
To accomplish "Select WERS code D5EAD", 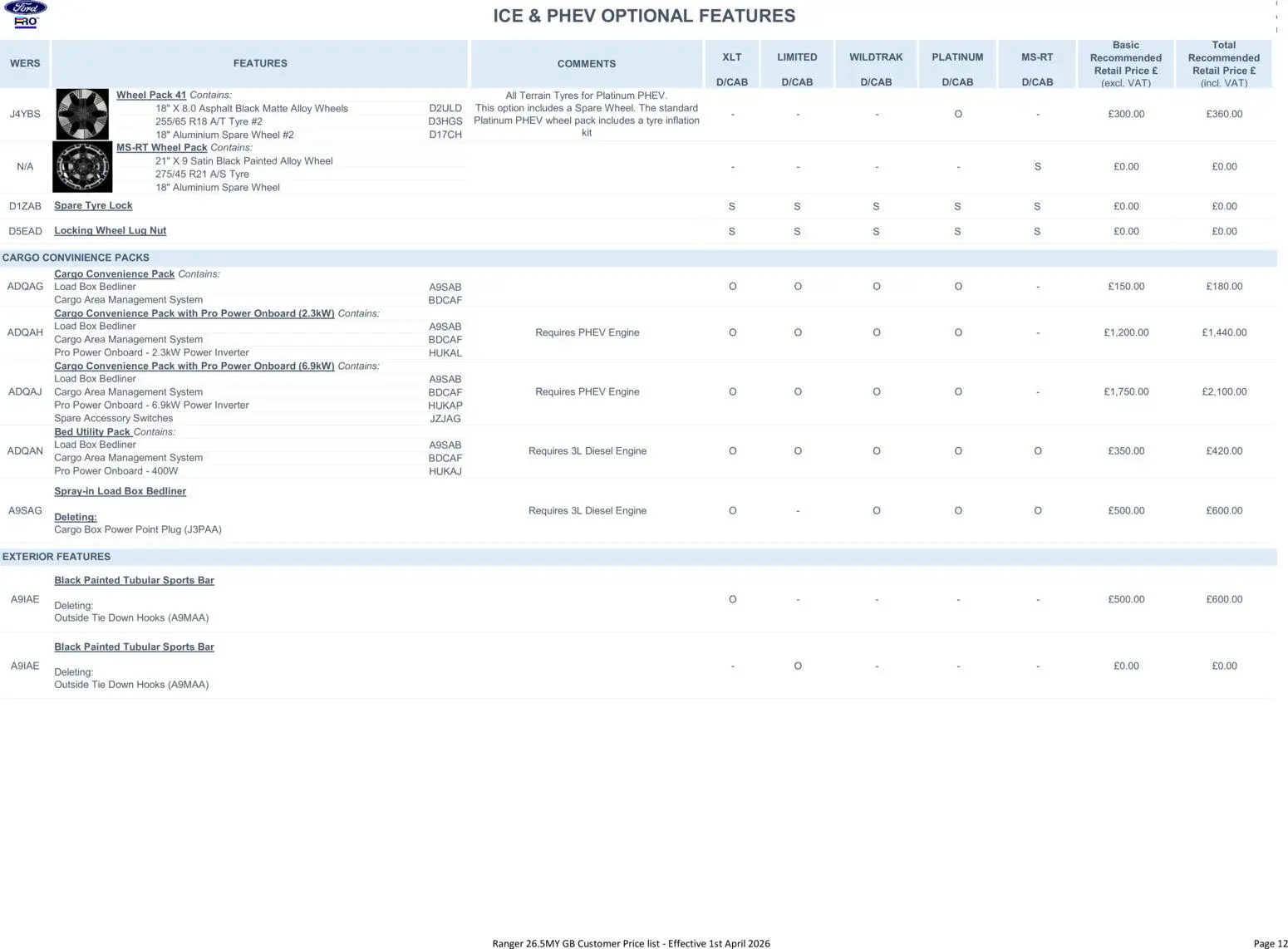I will (x=25, y=231).
